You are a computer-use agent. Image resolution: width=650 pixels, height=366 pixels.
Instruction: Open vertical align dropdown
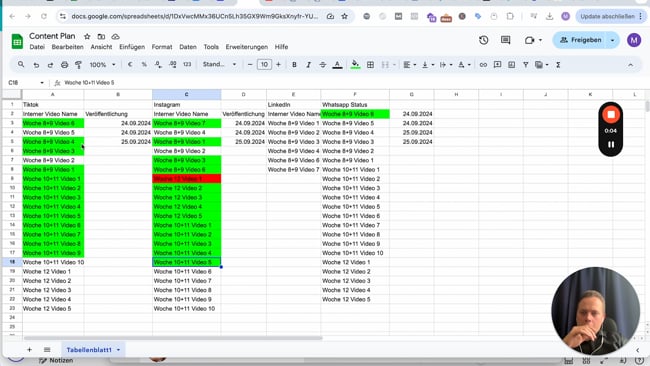tap(427, 65)
